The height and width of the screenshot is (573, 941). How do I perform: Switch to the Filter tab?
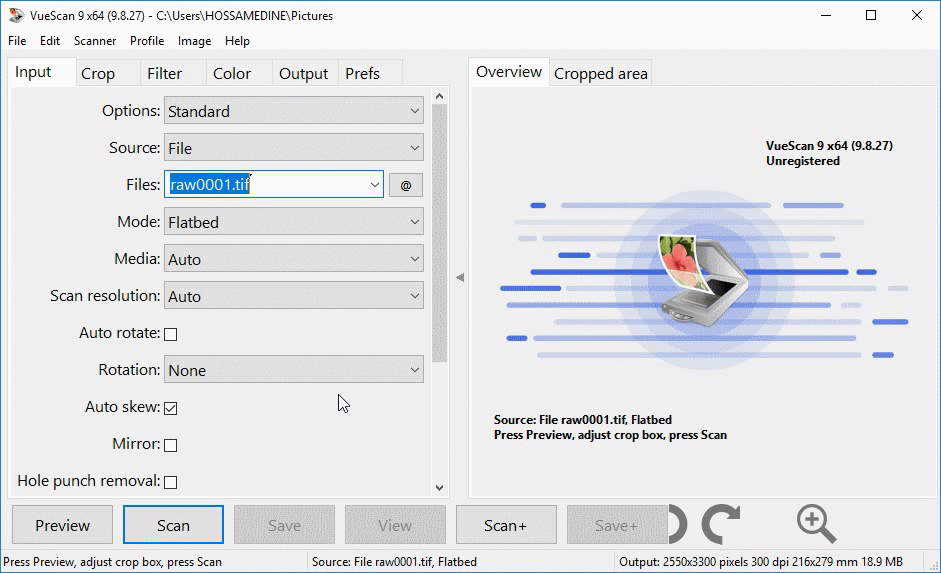coord(173,74)
